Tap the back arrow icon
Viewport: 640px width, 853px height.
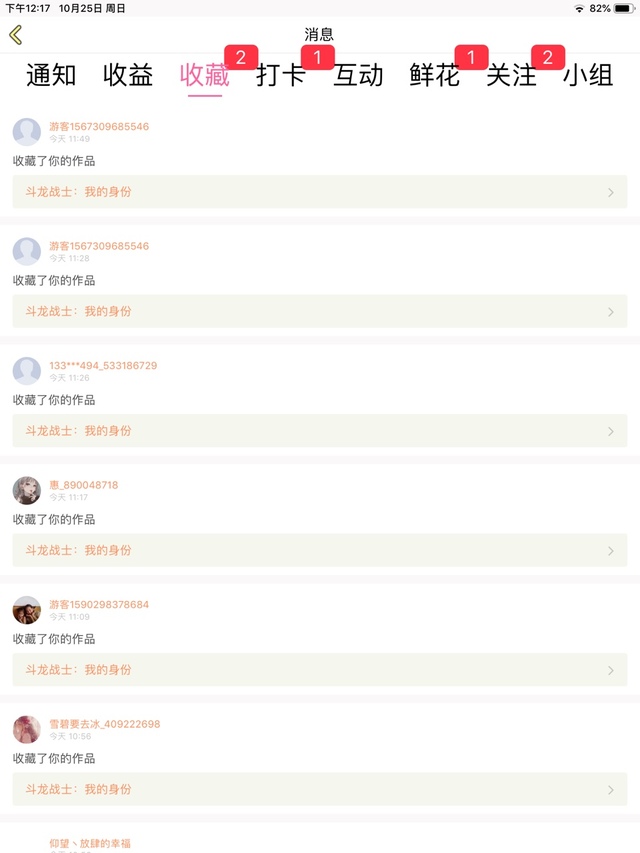pos(15,35)
